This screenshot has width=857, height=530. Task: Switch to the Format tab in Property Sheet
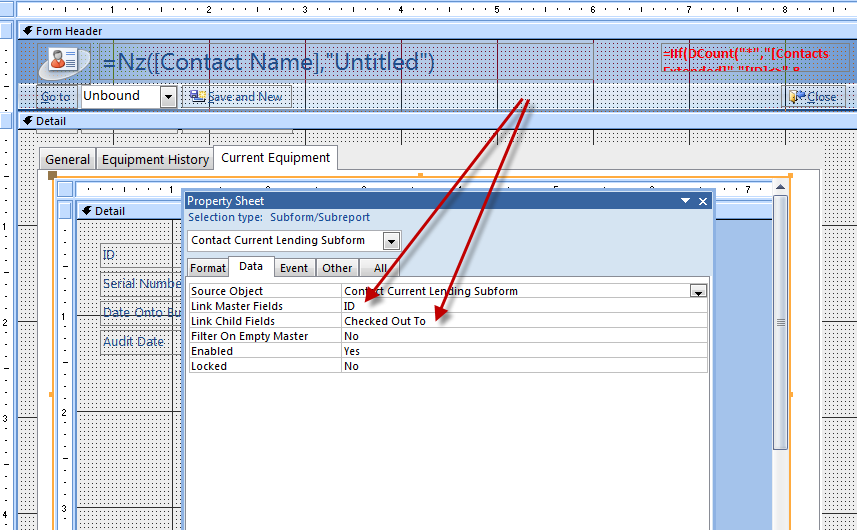[x=207, y=267]
